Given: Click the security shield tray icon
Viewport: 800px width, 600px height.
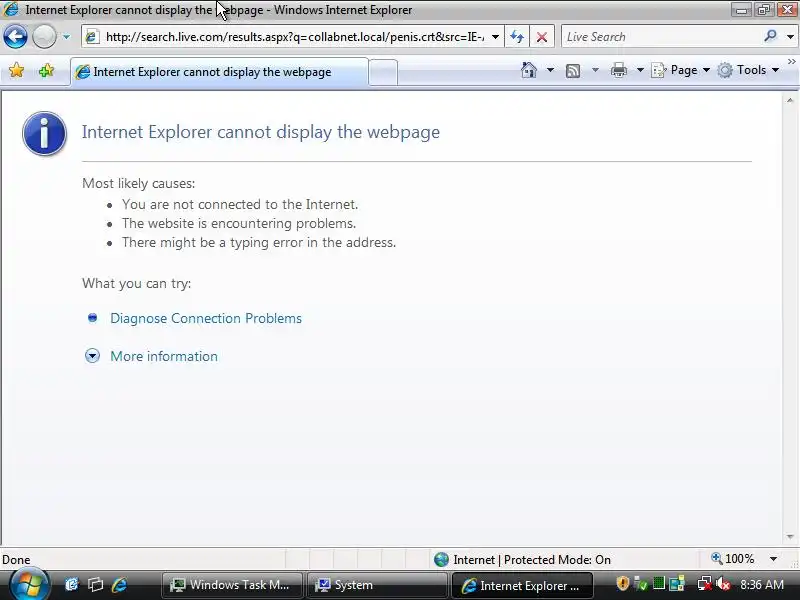Looking at the screenshot, I should coord(622,584).
